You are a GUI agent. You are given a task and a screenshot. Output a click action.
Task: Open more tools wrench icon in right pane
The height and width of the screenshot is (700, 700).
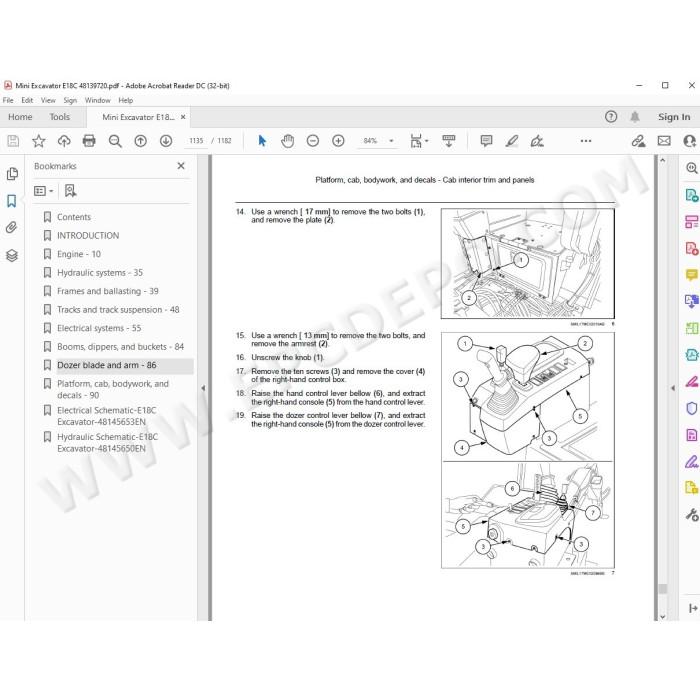click(x=691, y=514)
